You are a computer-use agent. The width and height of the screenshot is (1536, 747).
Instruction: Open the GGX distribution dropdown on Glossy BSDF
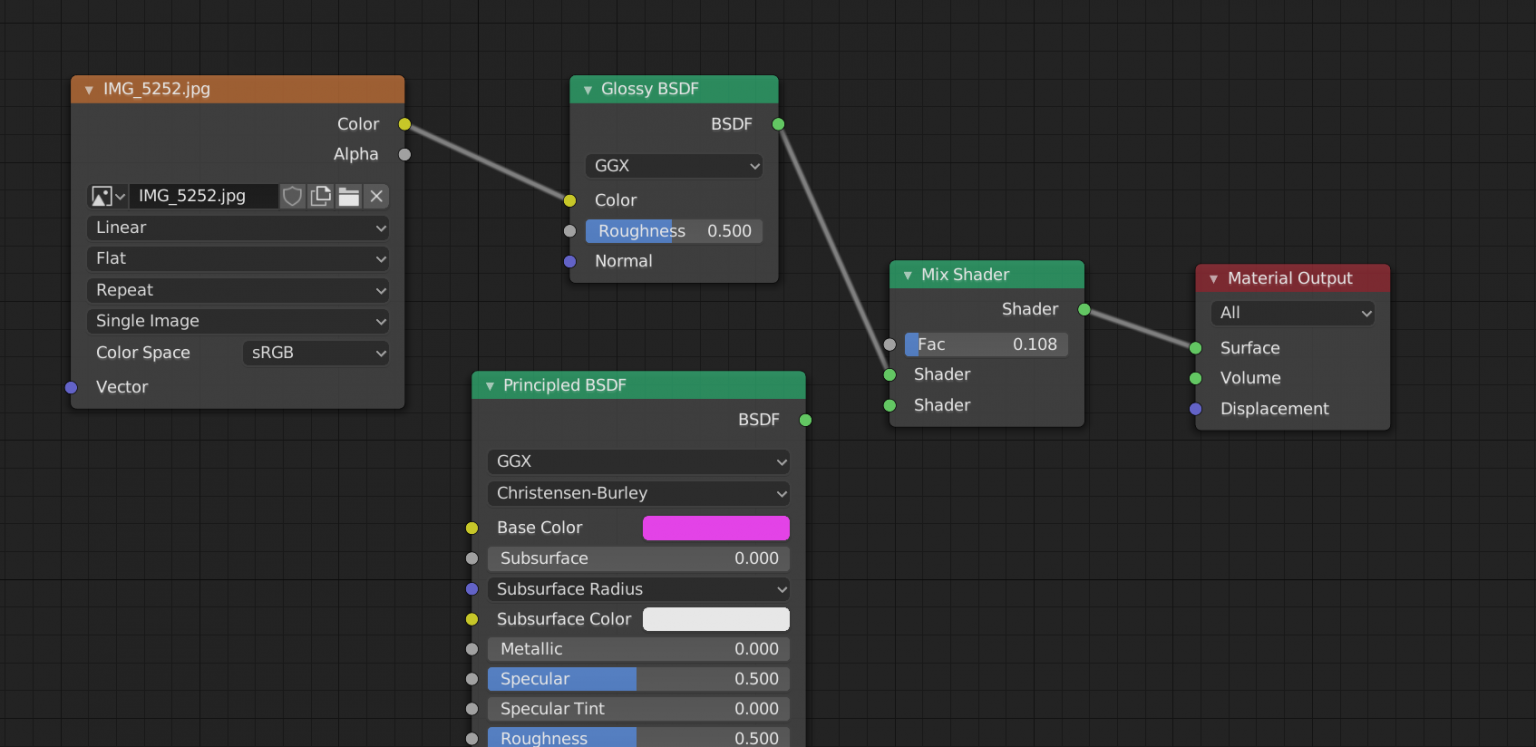click(x=673, y=165)
